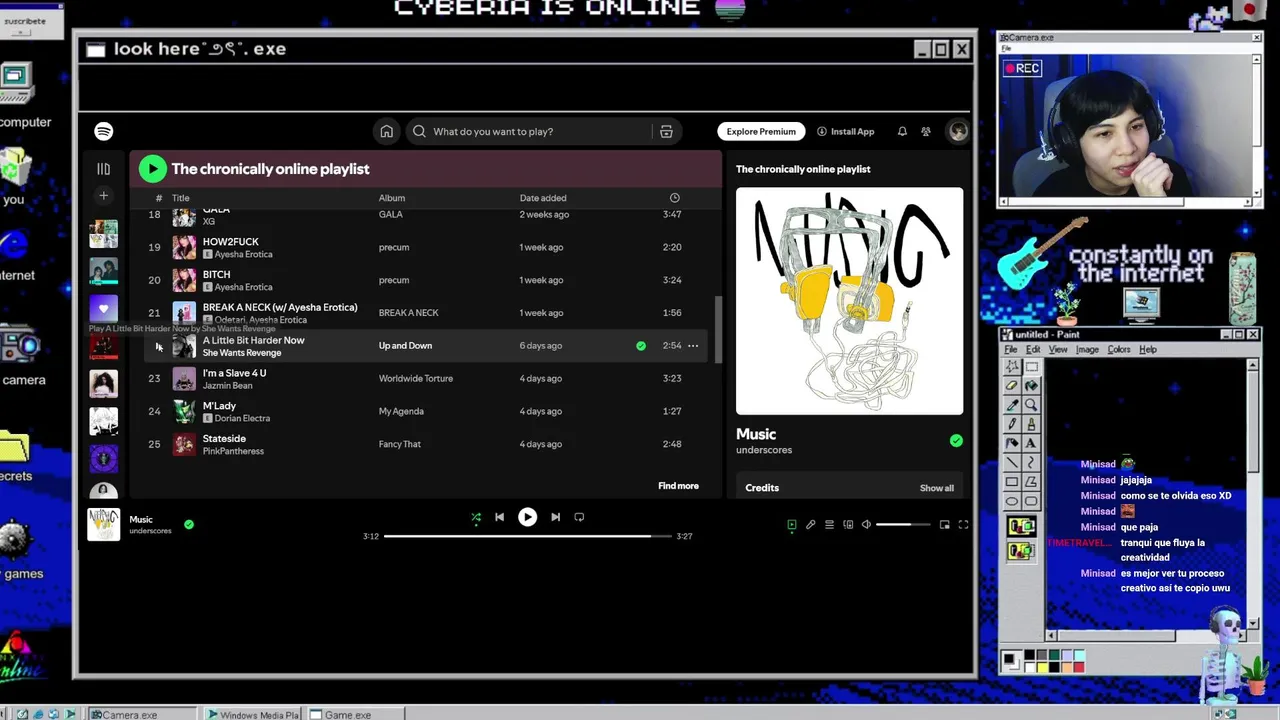Open Spotify Home
1280x720 pixels.
pos(386,131)
